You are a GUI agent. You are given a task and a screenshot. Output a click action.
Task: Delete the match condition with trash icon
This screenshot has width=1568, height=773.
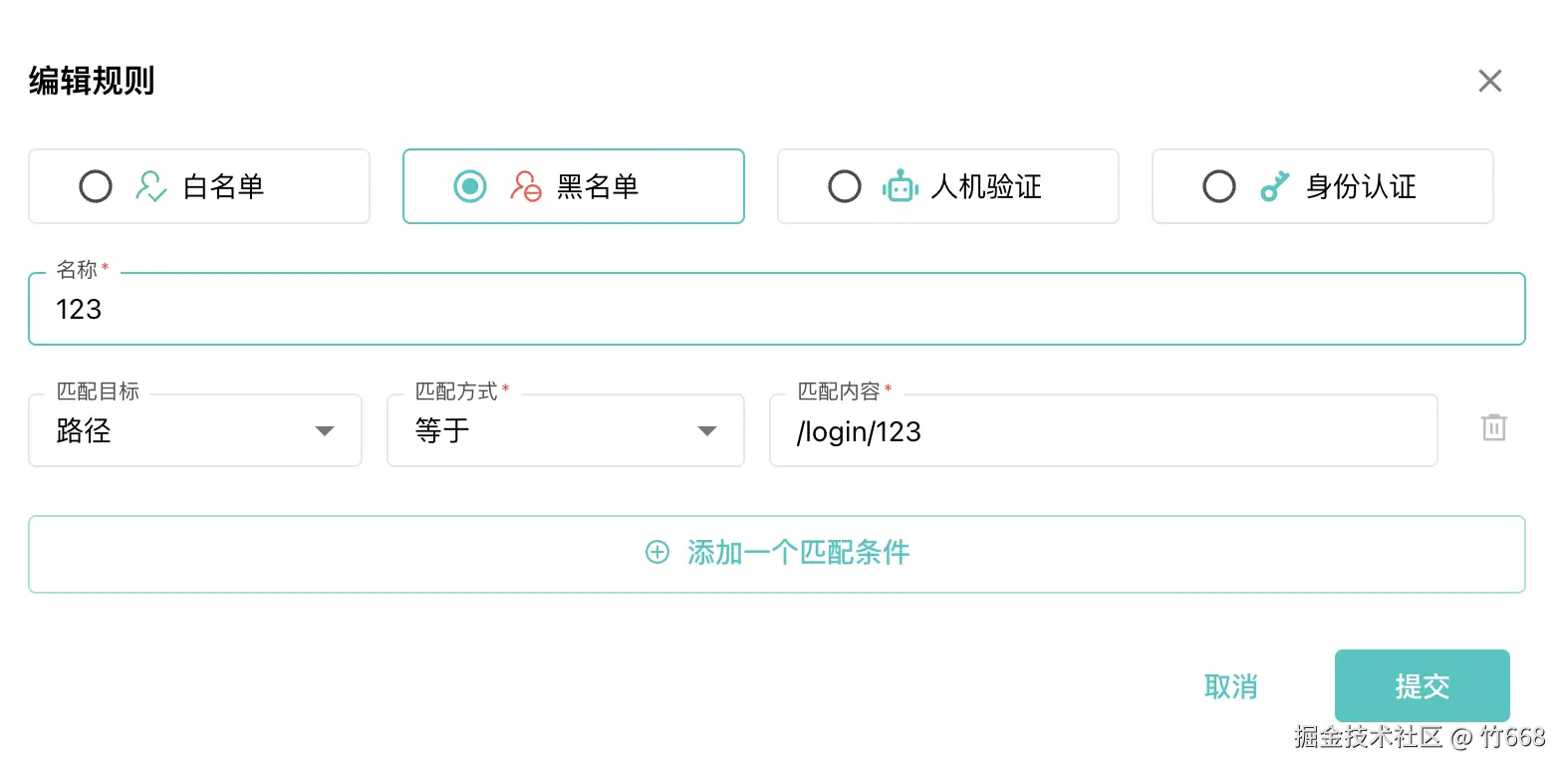point(1493,428)
